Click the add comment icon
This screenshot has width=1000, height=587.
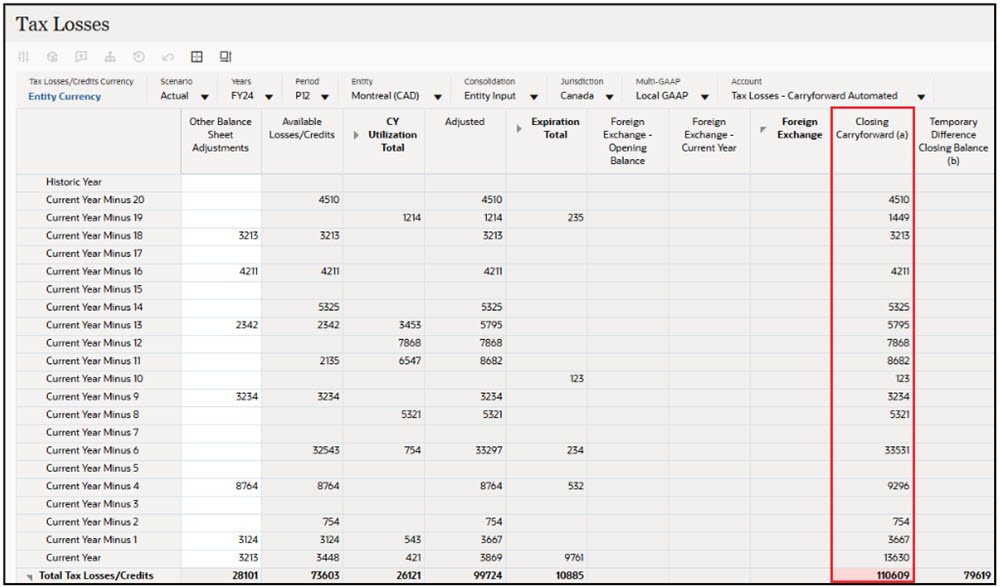pyautogui.click(x=81, y=57)
